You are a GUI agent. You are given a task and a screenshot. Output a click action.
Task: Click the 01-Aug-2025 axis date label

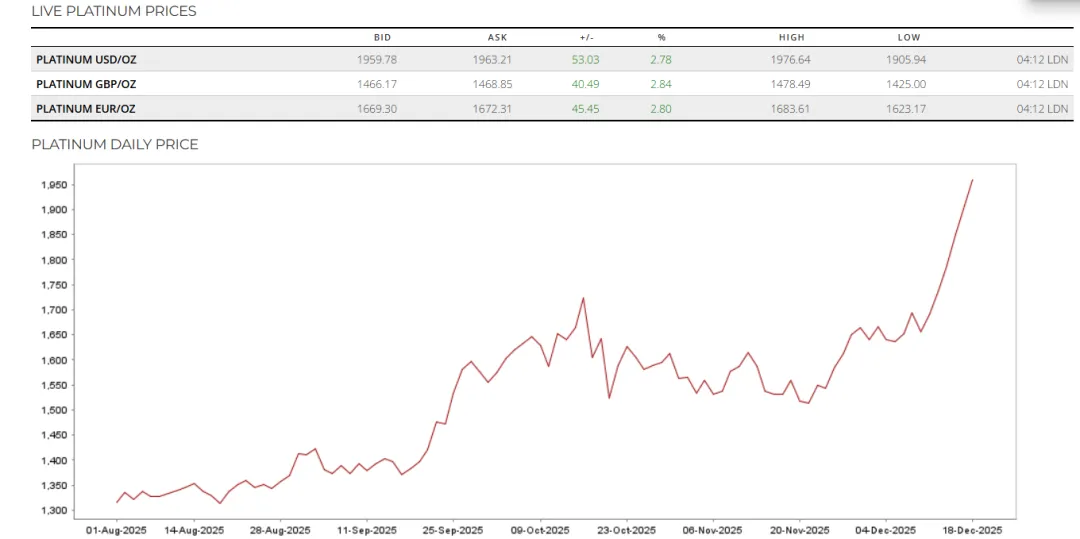coord(116,531)
